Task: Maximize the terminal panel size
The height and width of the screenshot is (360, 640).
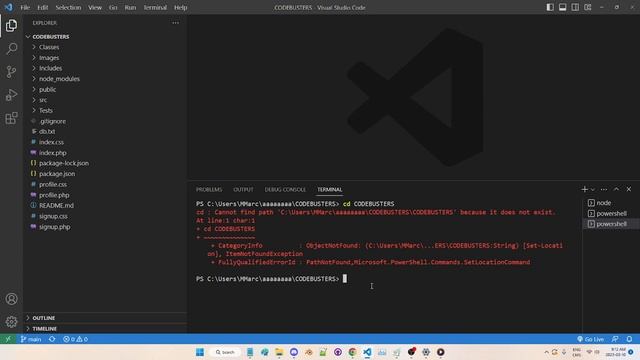Action: click(616, 189)
